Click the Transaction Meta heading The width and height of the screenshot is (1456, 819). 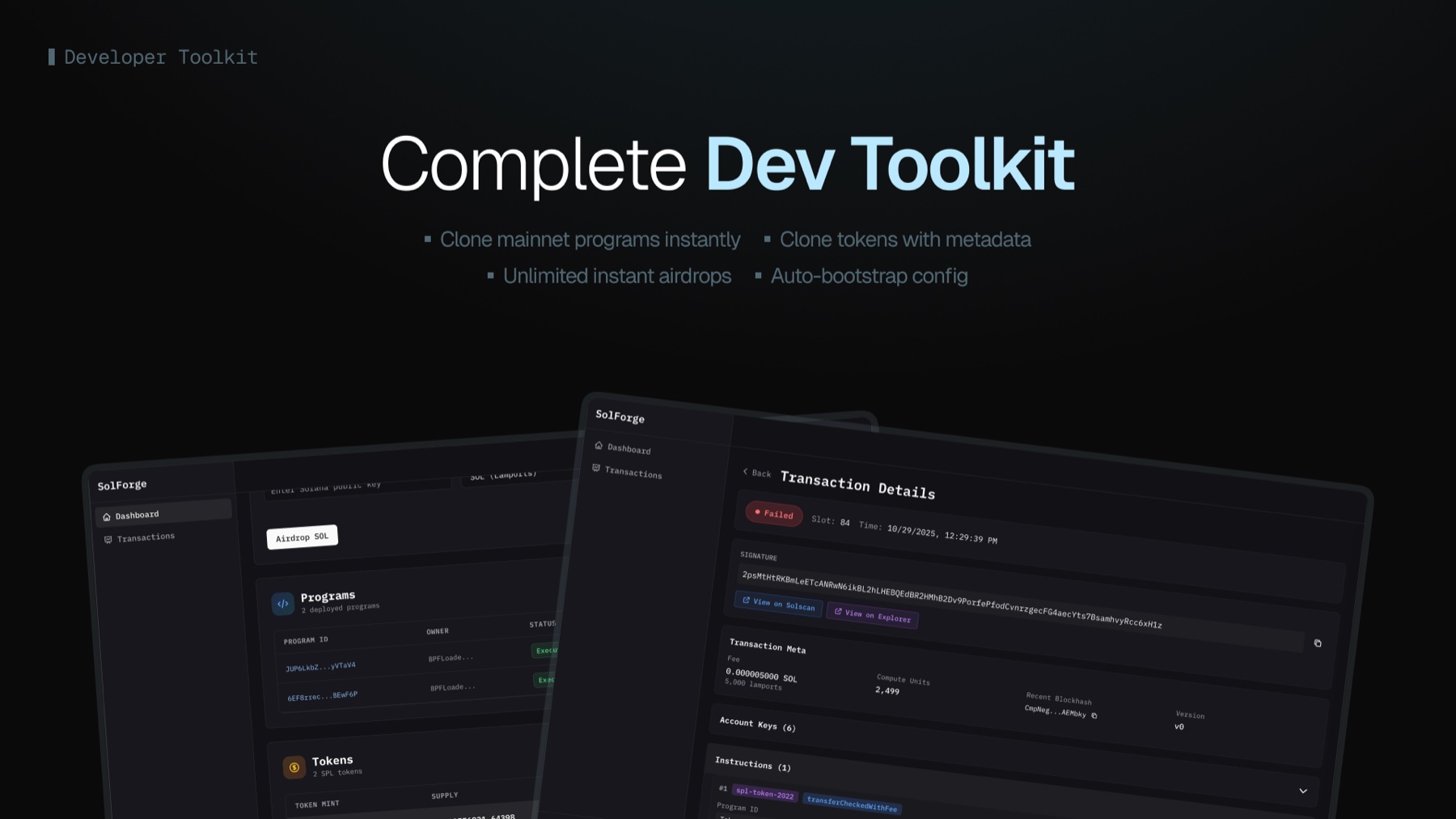tap(767, 646)
